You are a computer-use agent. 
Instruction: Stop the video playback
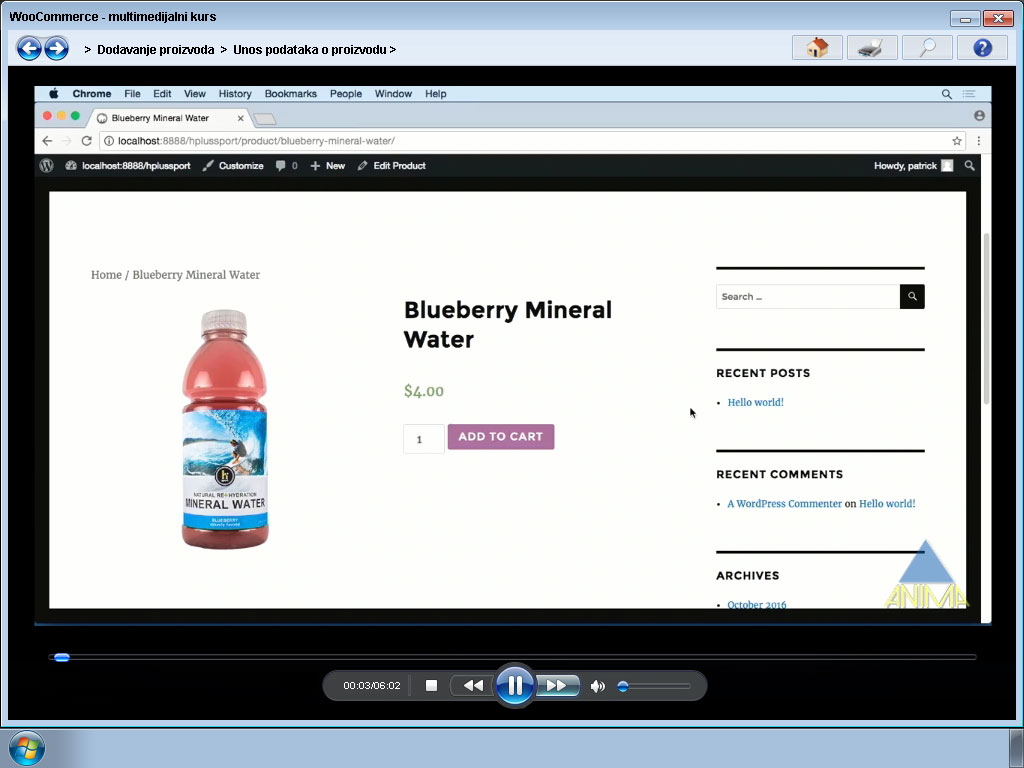(432, 686)
